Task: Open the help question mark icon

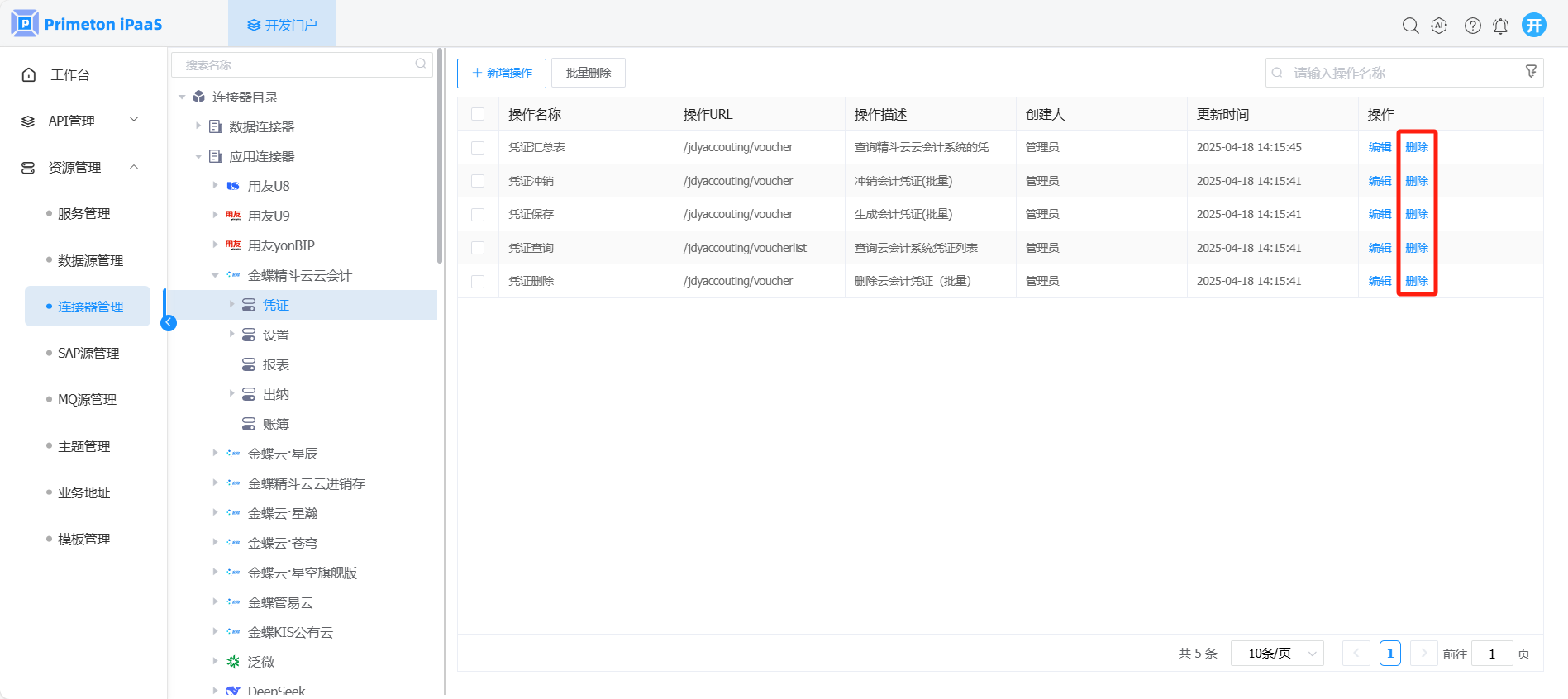Action: coord(1472,26)
